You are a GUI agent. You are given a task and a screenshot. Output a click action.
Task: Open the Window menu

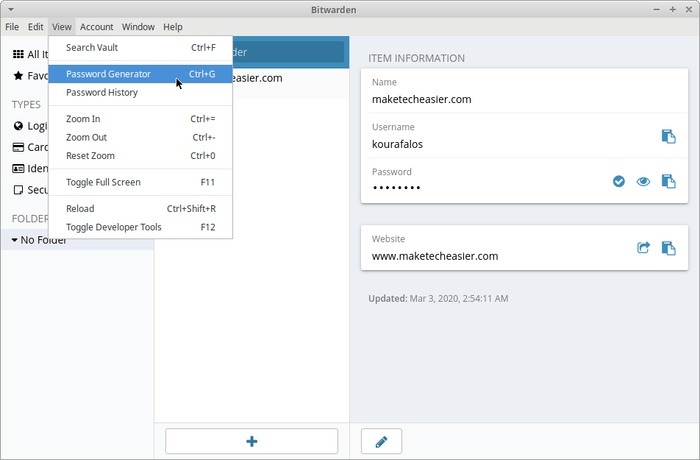(138, 27)
